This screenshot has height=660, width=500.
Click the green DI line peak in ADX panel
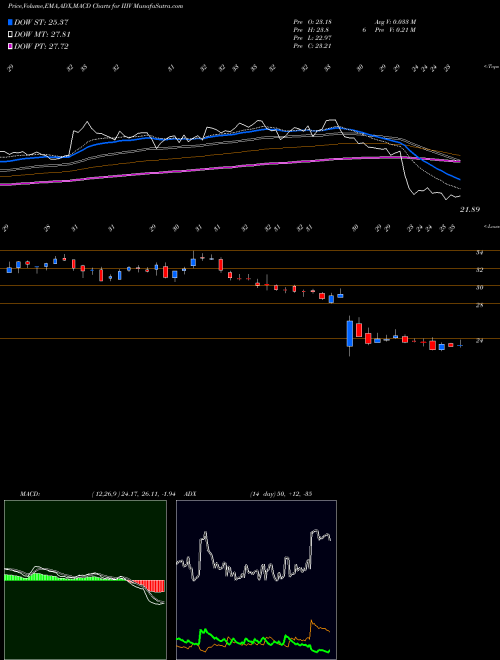point(205,631)
